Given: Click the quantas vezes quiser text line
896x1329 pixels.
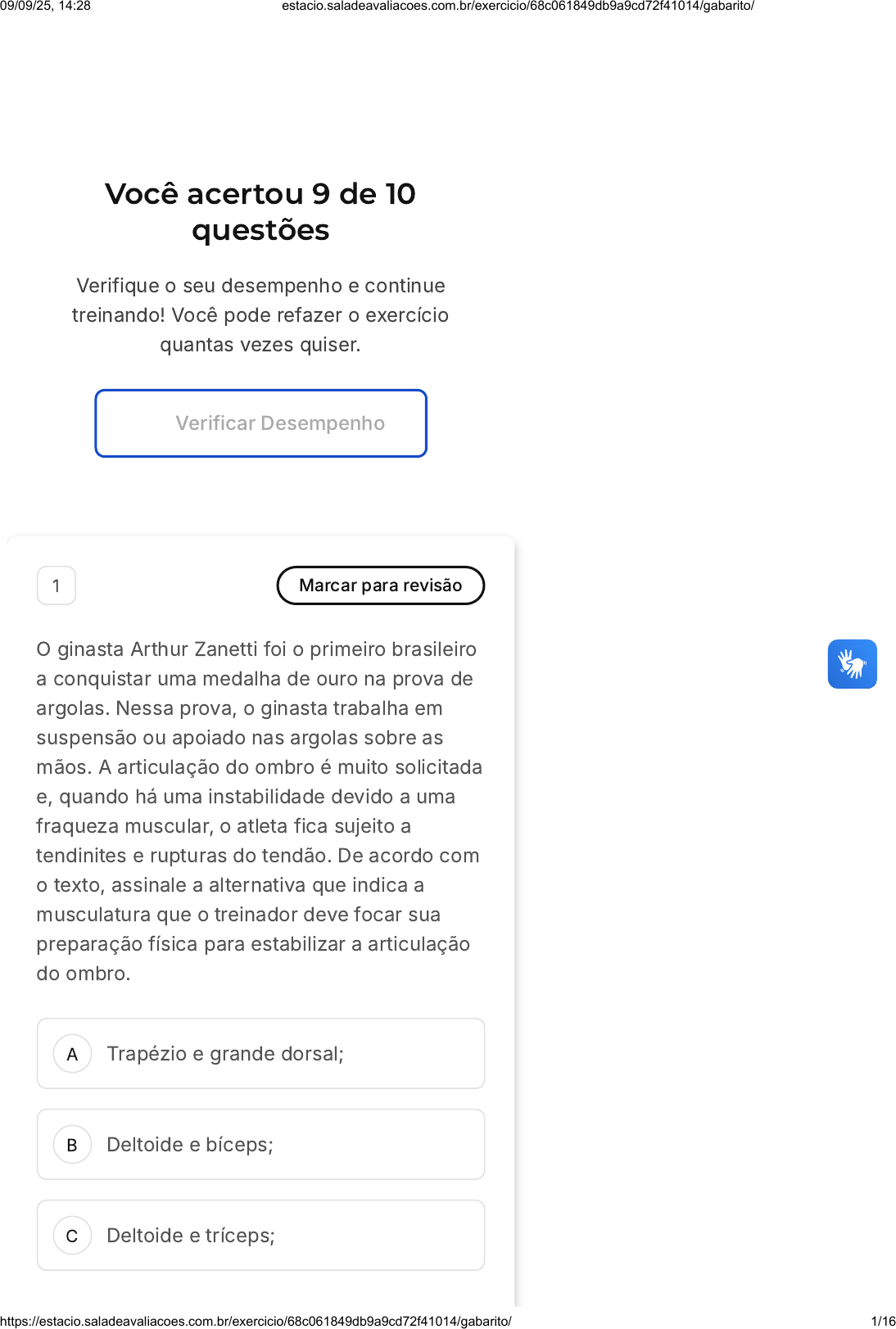Looking at the screenshot, I should [260, 345].
